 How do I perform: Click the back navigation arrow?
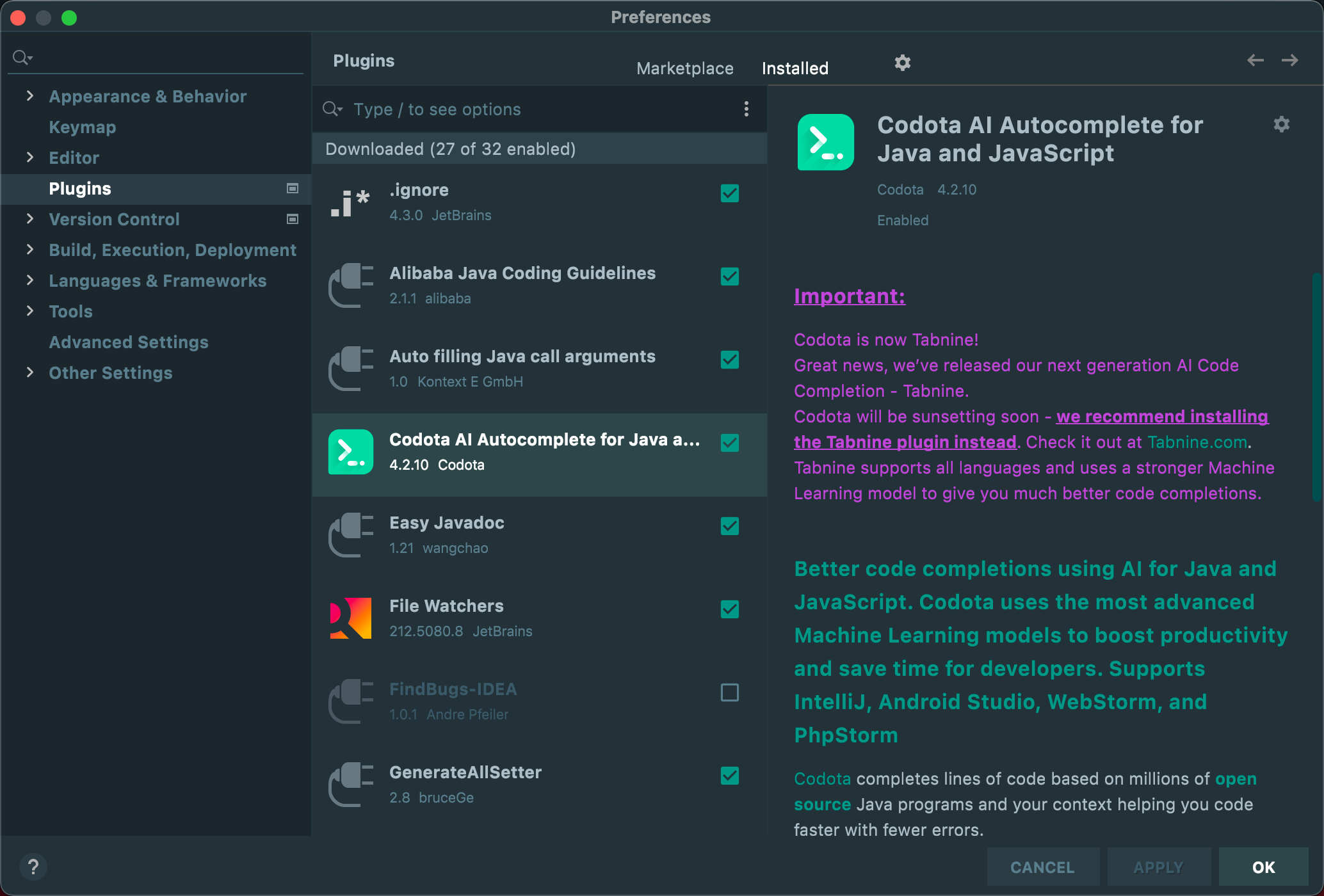point(1255,61)
